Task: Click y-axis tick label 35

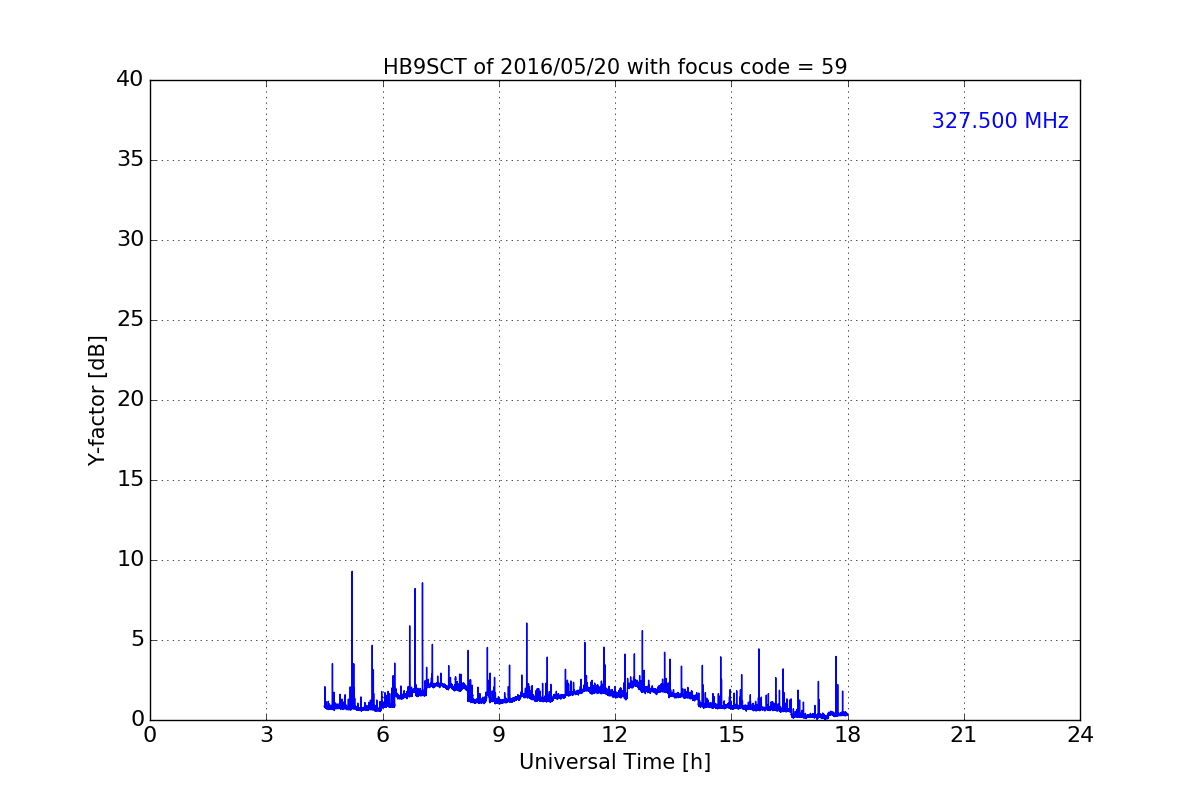Action: click(x=130, y=160)
